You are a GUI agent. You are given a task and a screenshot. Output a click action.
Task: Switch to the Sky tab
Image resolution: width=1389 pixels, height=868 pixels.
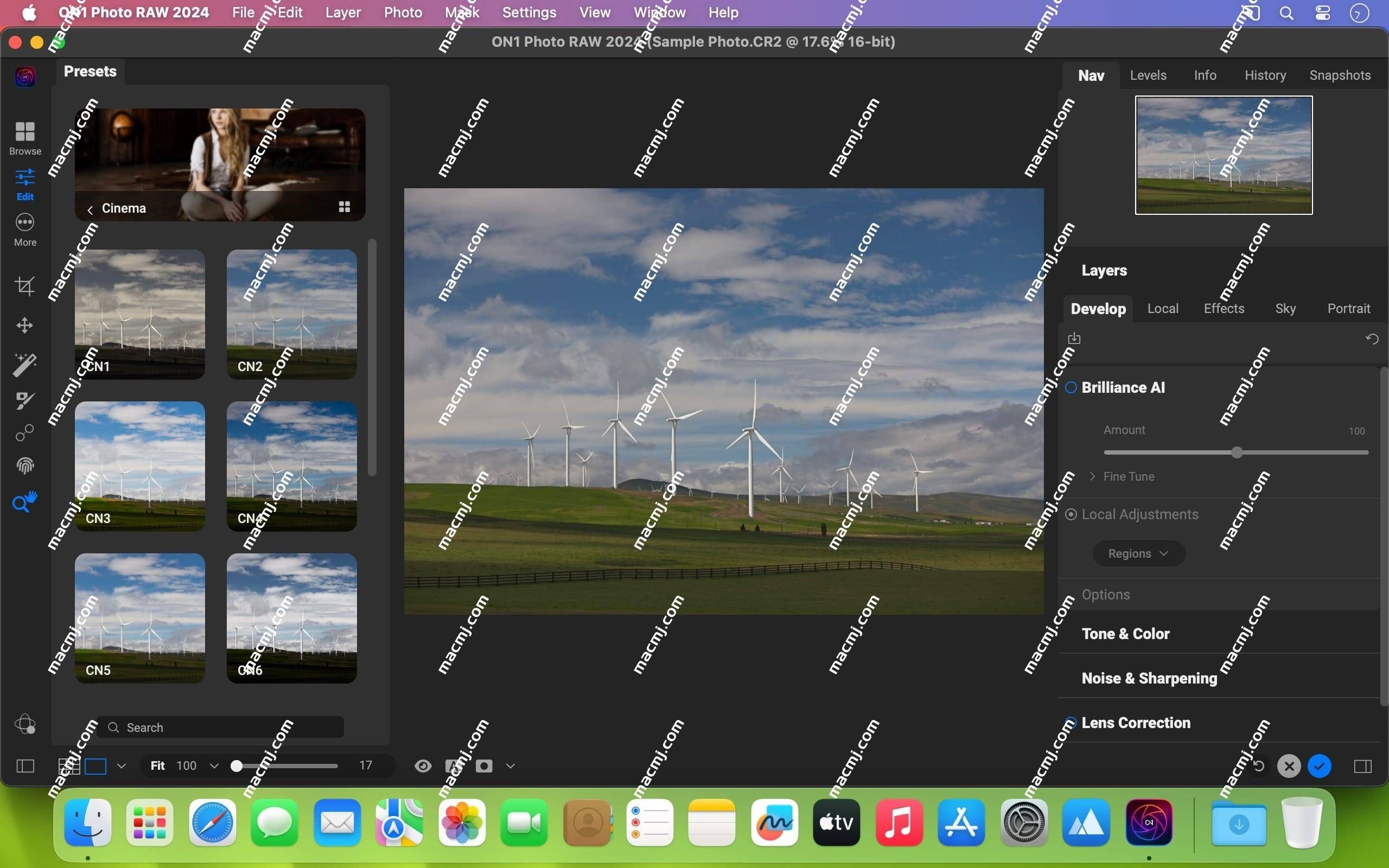point(1285,307)
